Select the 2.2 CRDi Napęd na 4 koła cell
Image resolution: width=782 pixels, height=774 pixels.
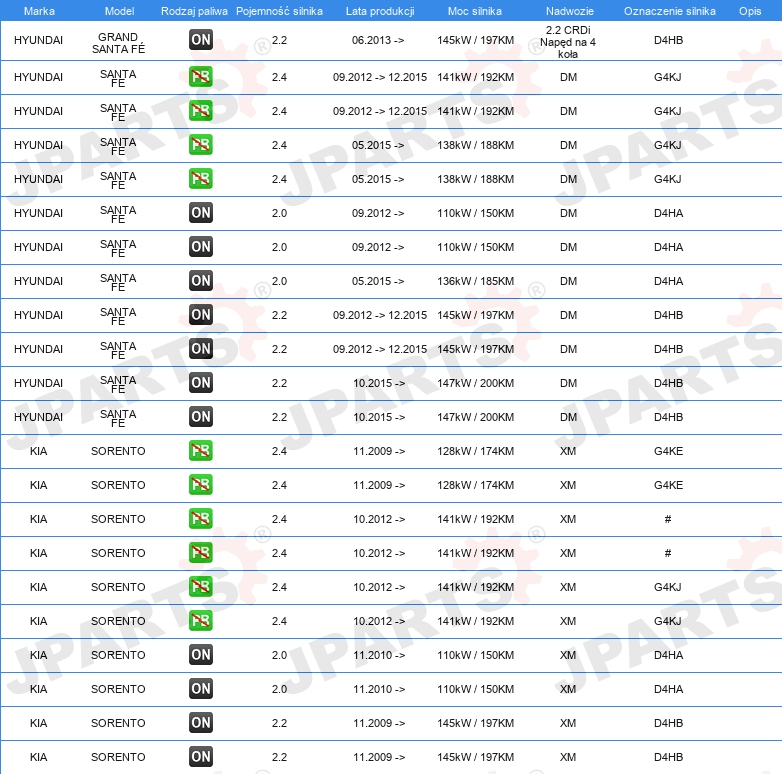click(568, 42)
